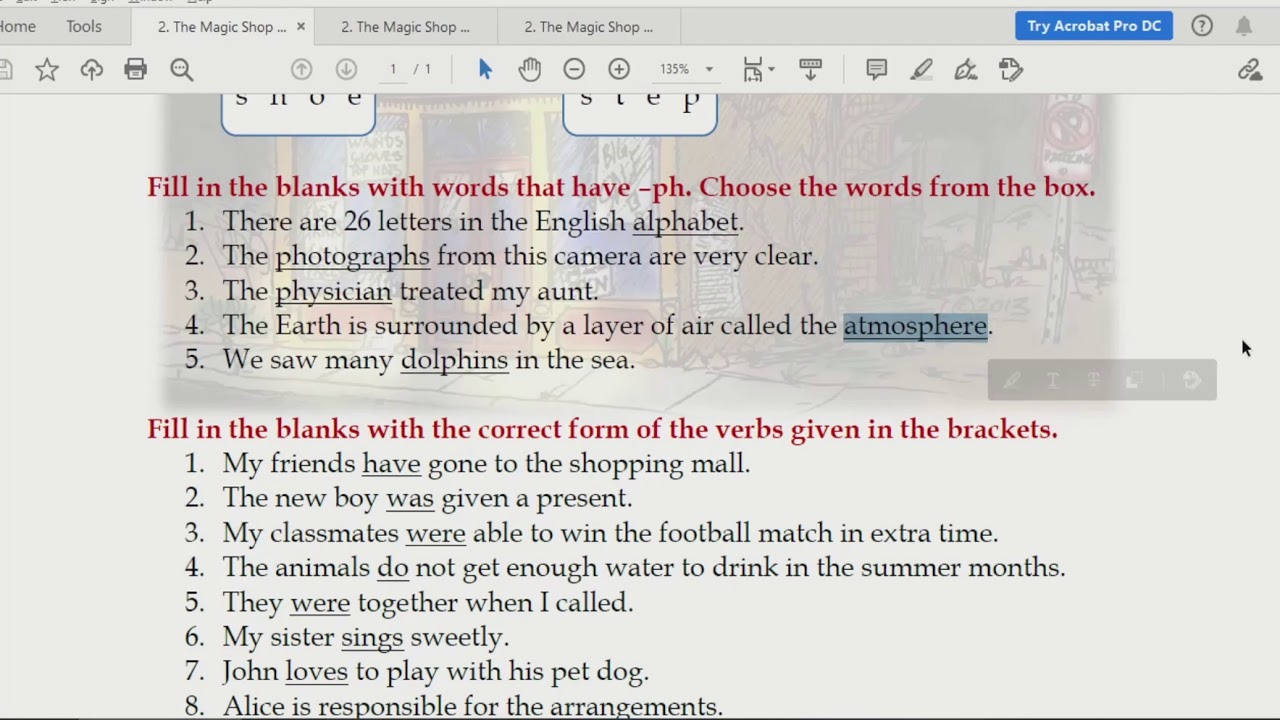1280x720 pixels.
Task: Open find text with the magnifier icon
Action: [181, 69]
